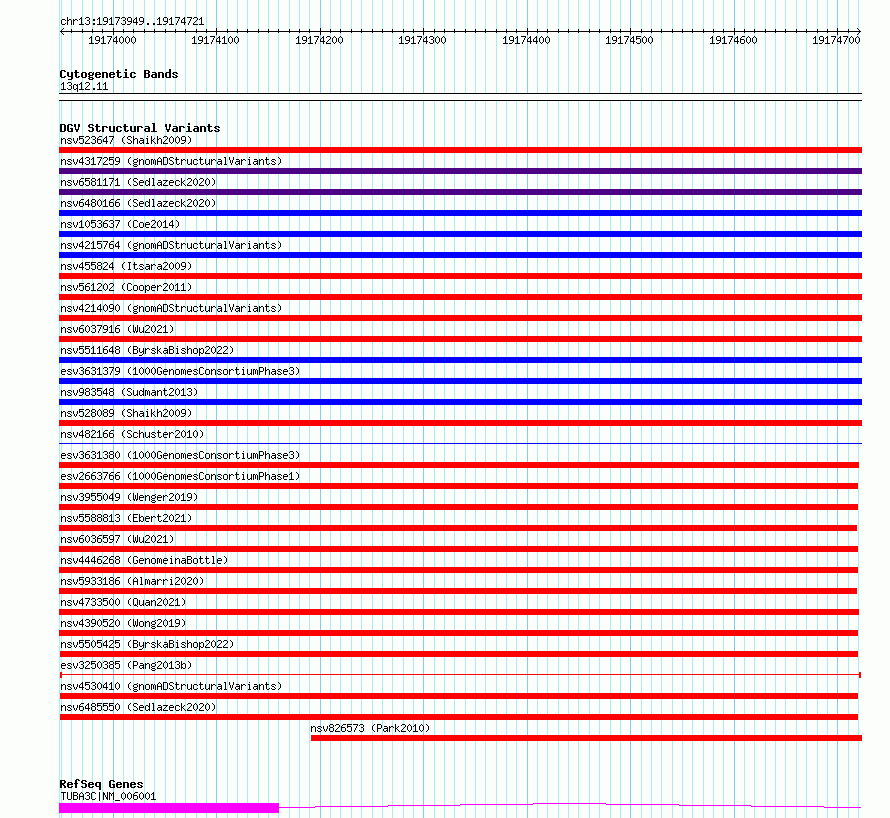Click the nsv561202 (Cooper2011) label

(126, 287)
